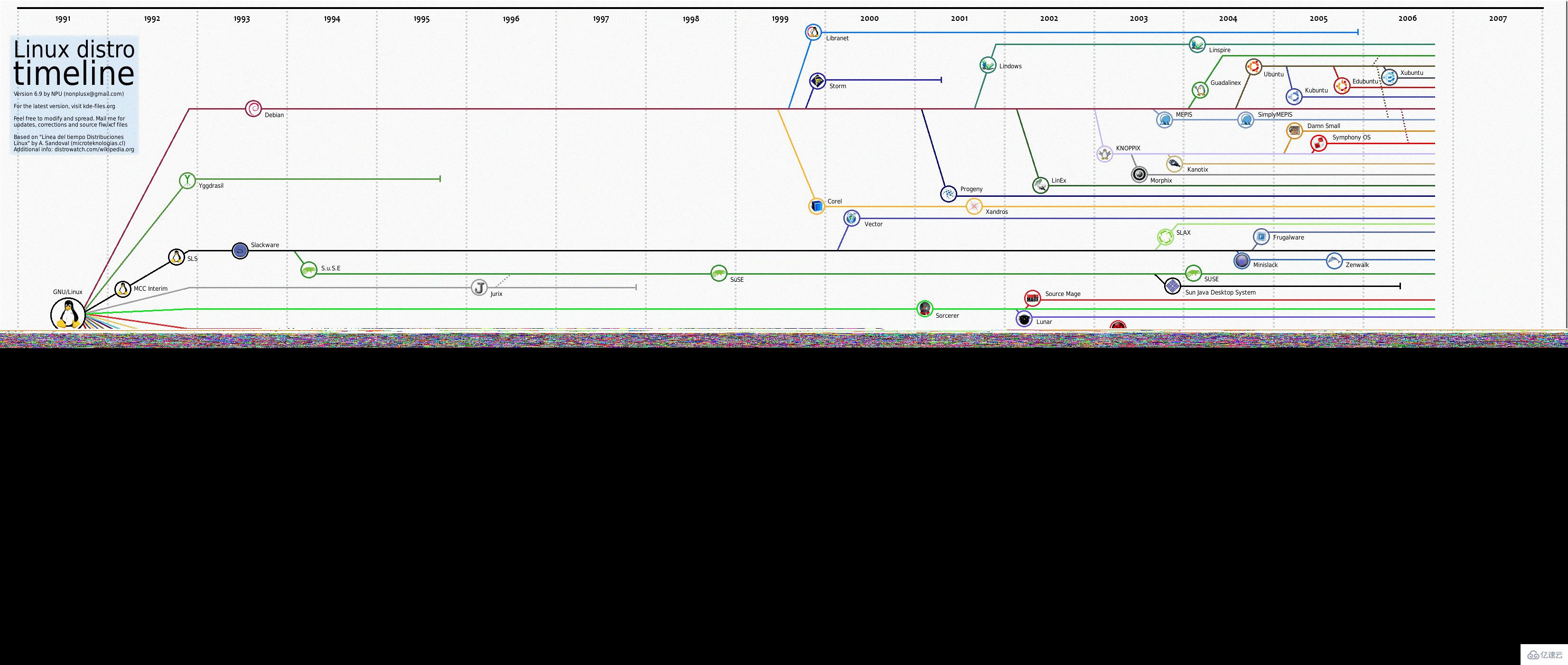Click the Damn Small Linux icon
Viewport: 1568px width, 665px height.
click(1294, 131)
